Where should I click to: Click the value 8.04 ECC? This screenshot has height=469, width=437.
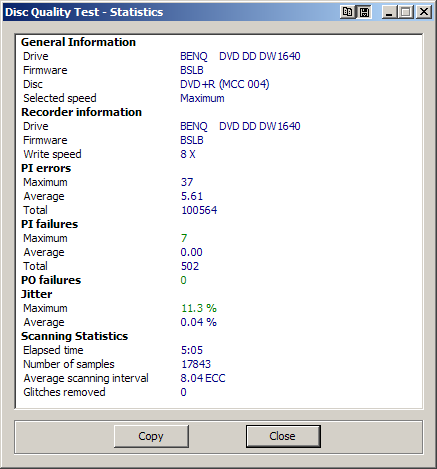203,378
